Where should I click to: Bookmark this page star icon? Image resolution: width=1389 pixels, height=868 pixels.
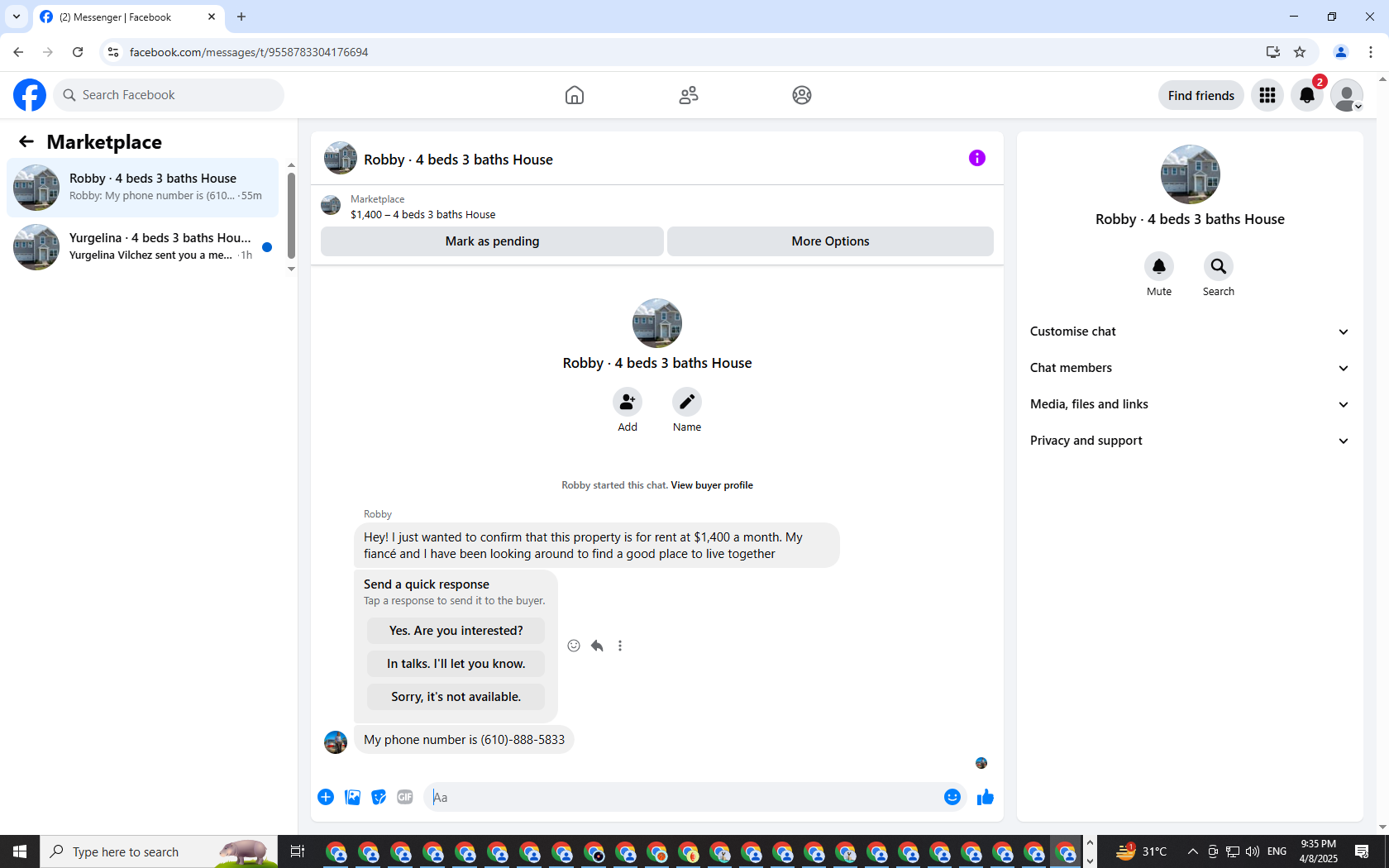tap(1300, 52)
